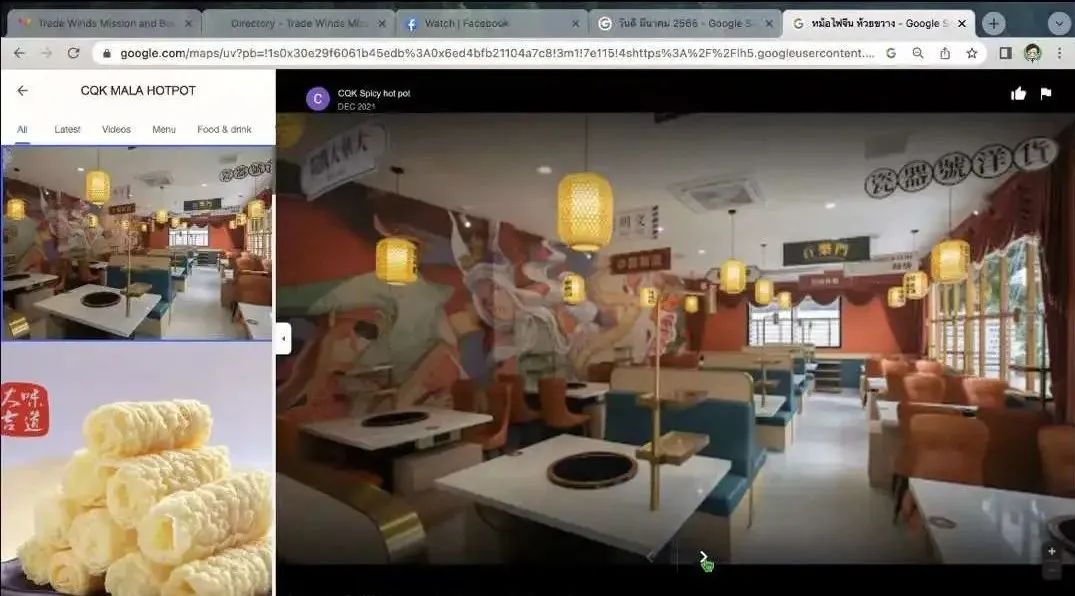
Task: Open the zoom magnifier in the address bar
Action: click(x=917, y=53)
